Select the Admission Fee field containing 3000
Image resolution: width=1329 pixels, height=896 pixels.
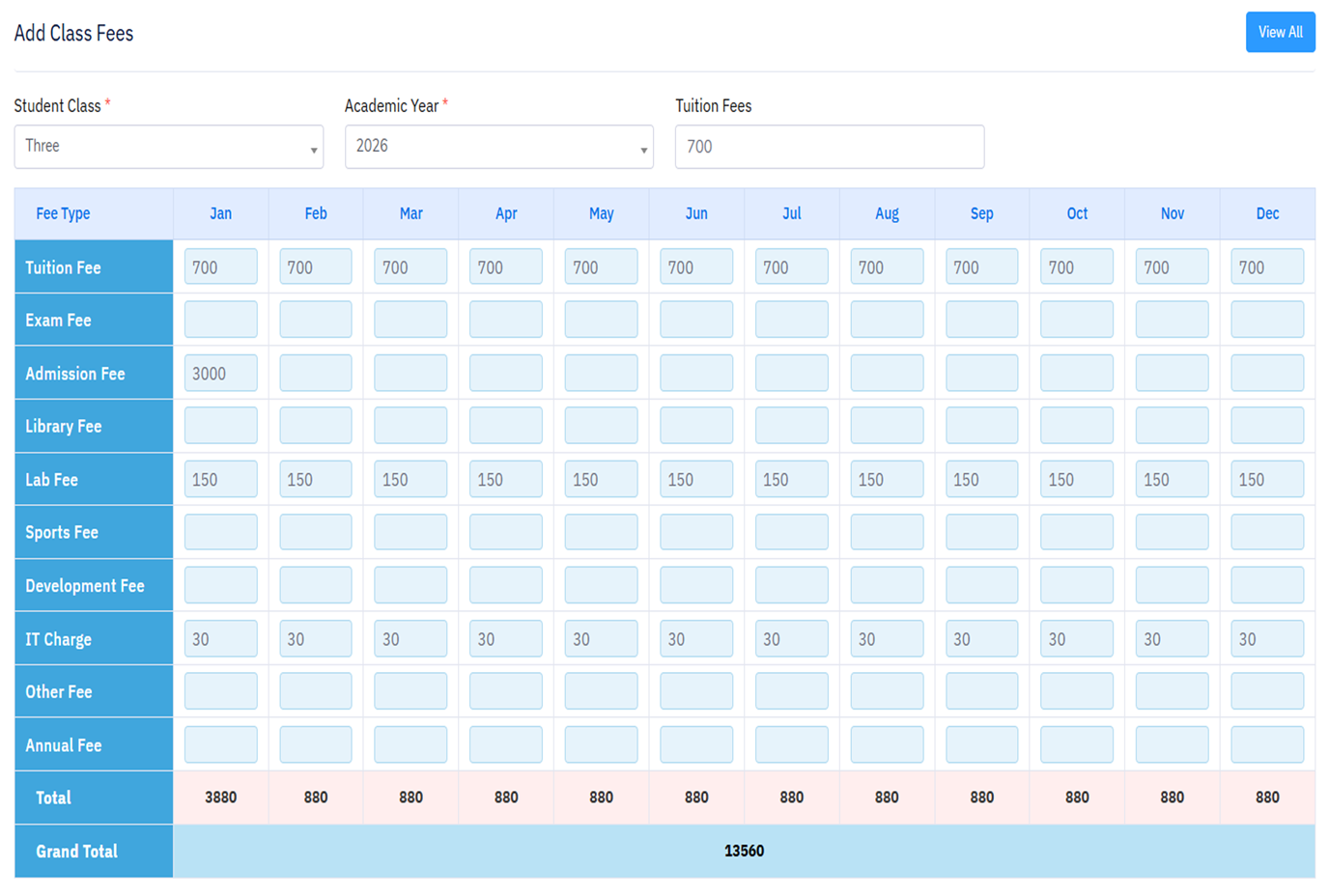220,374
